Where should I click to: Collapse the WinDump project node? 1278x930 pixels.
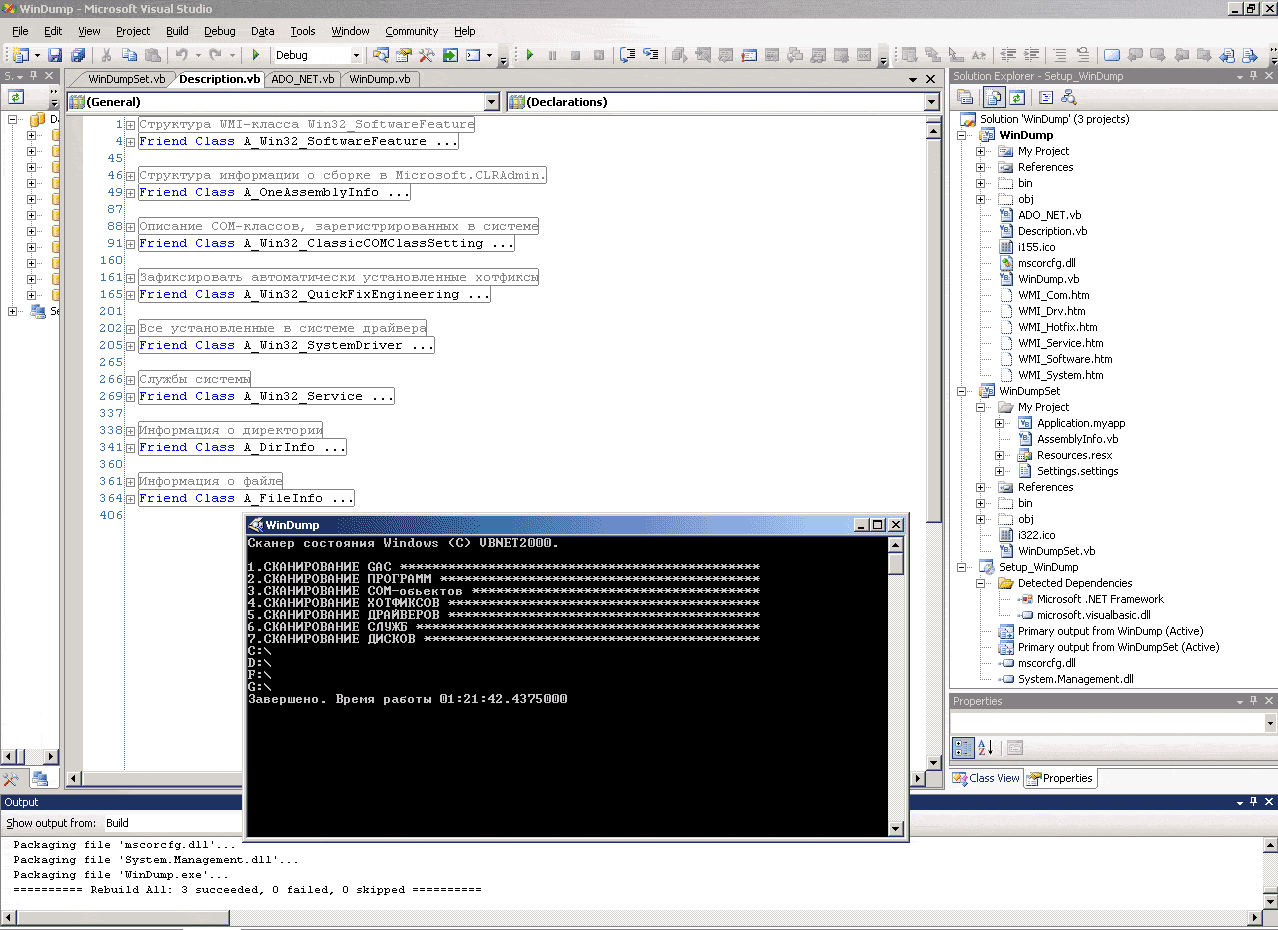(961, 135)
